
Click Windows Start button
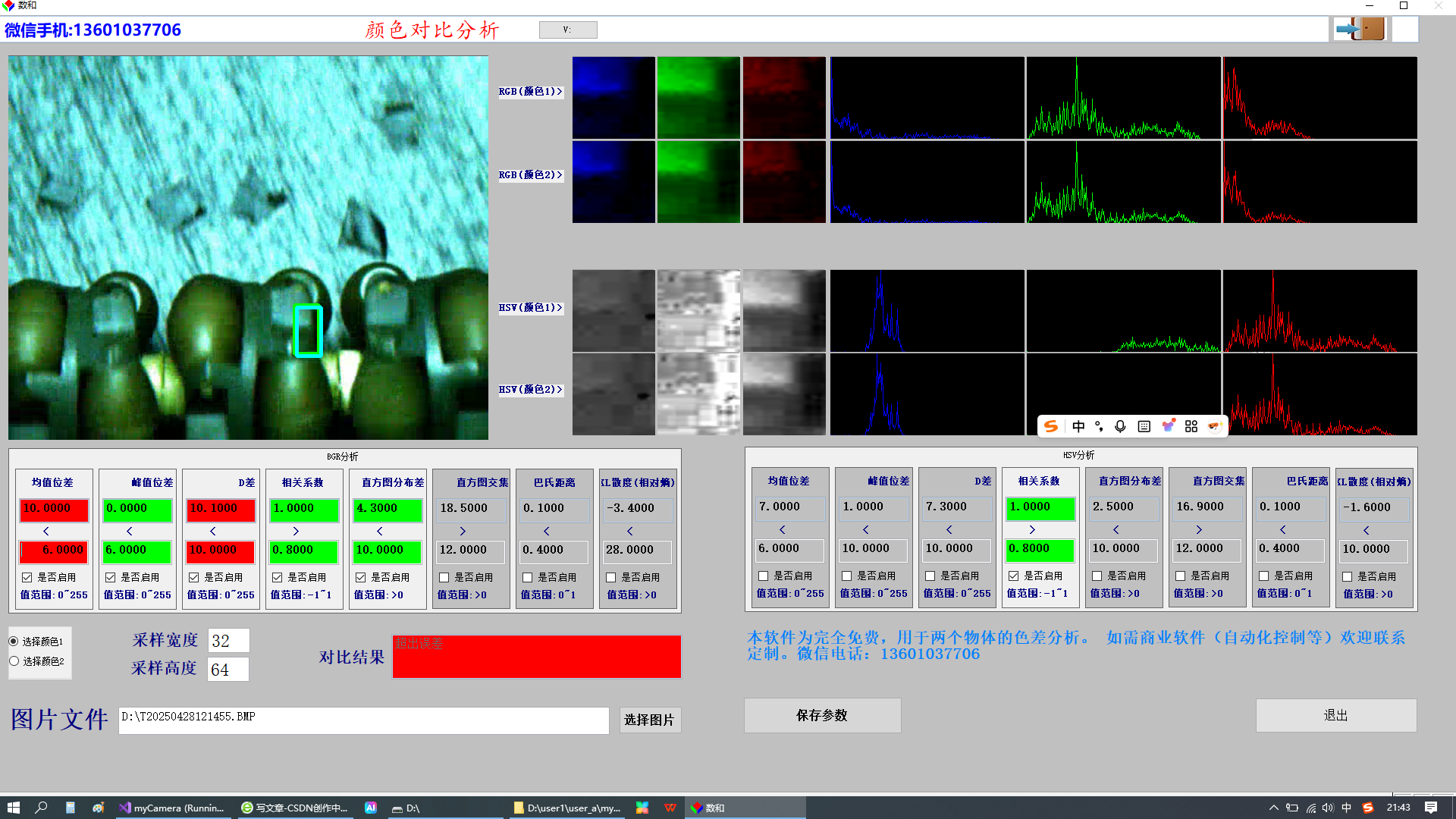13,808
